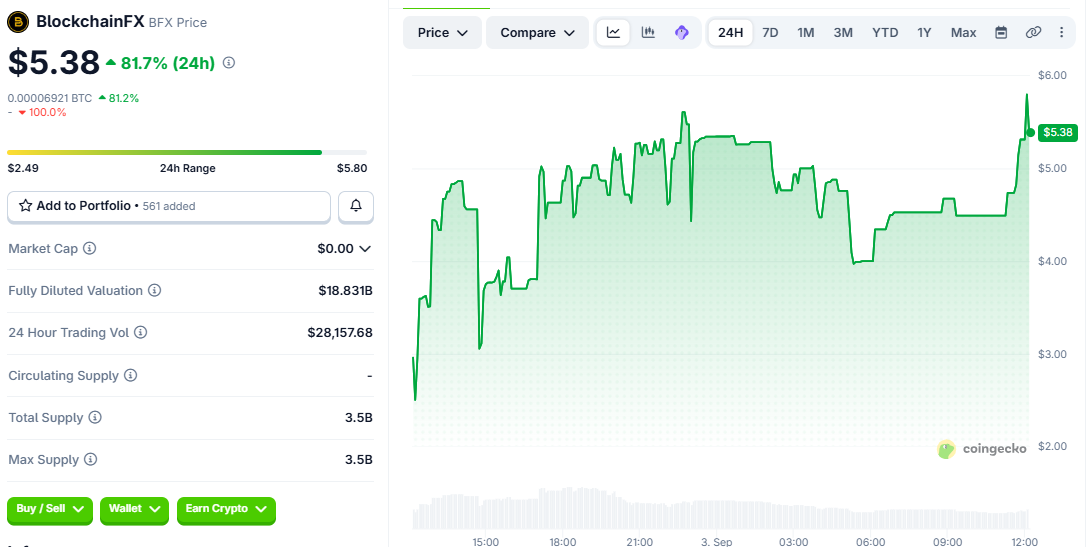Click the red 100.0% change text
The image size is (1086, 547).
[48, 112]
